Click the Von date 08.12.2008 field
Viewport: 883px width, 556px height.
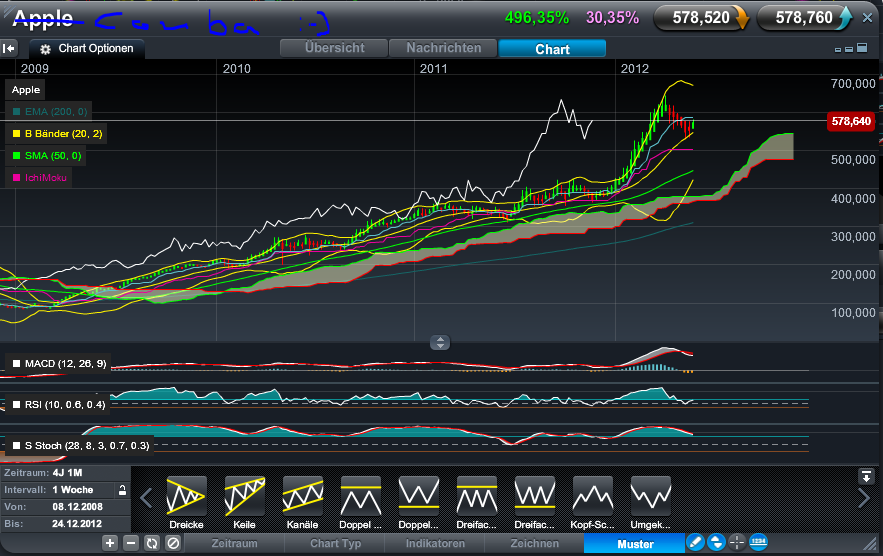point(65,507)
